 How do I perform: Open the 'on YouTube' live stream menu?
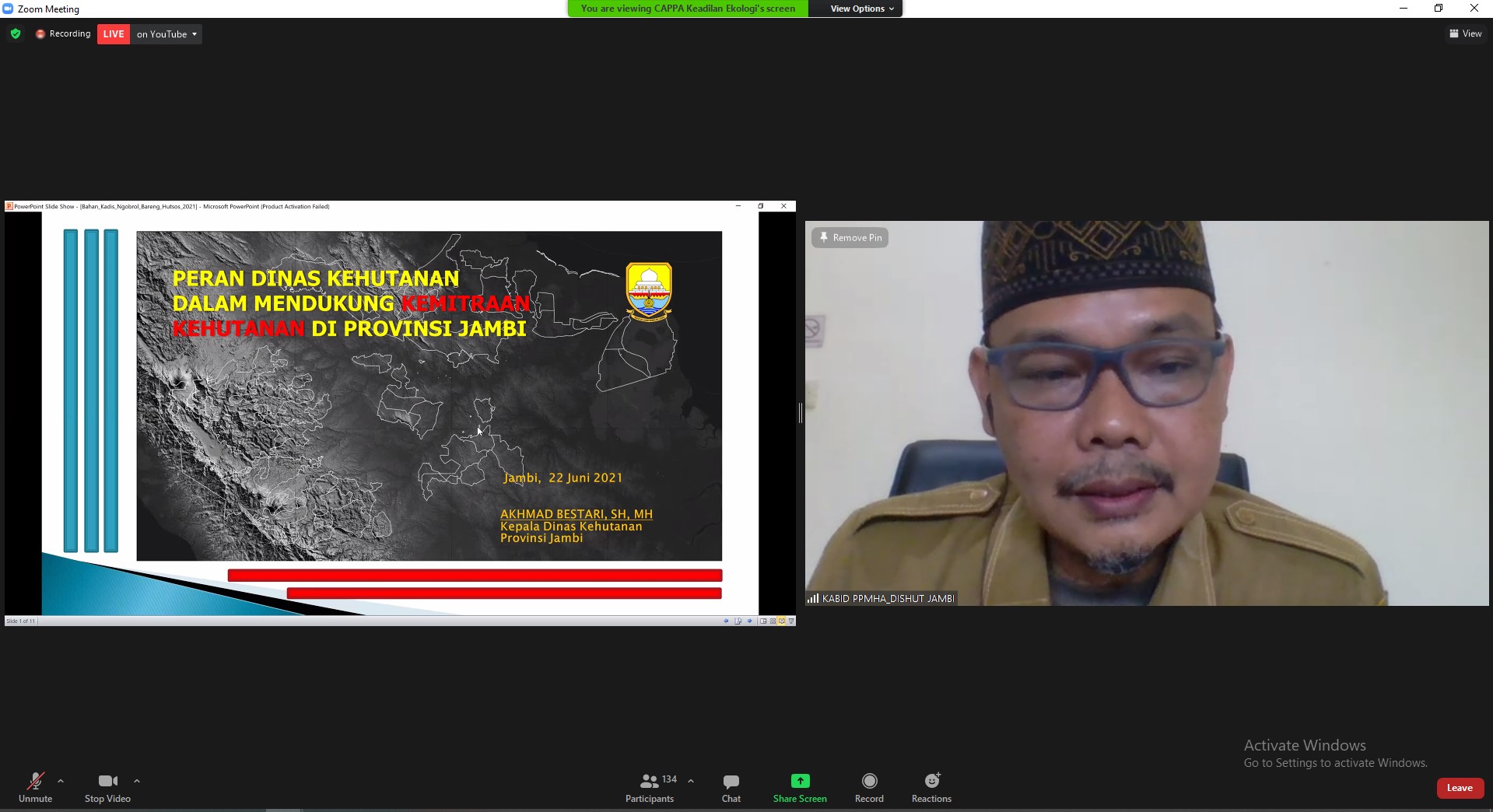166,34
